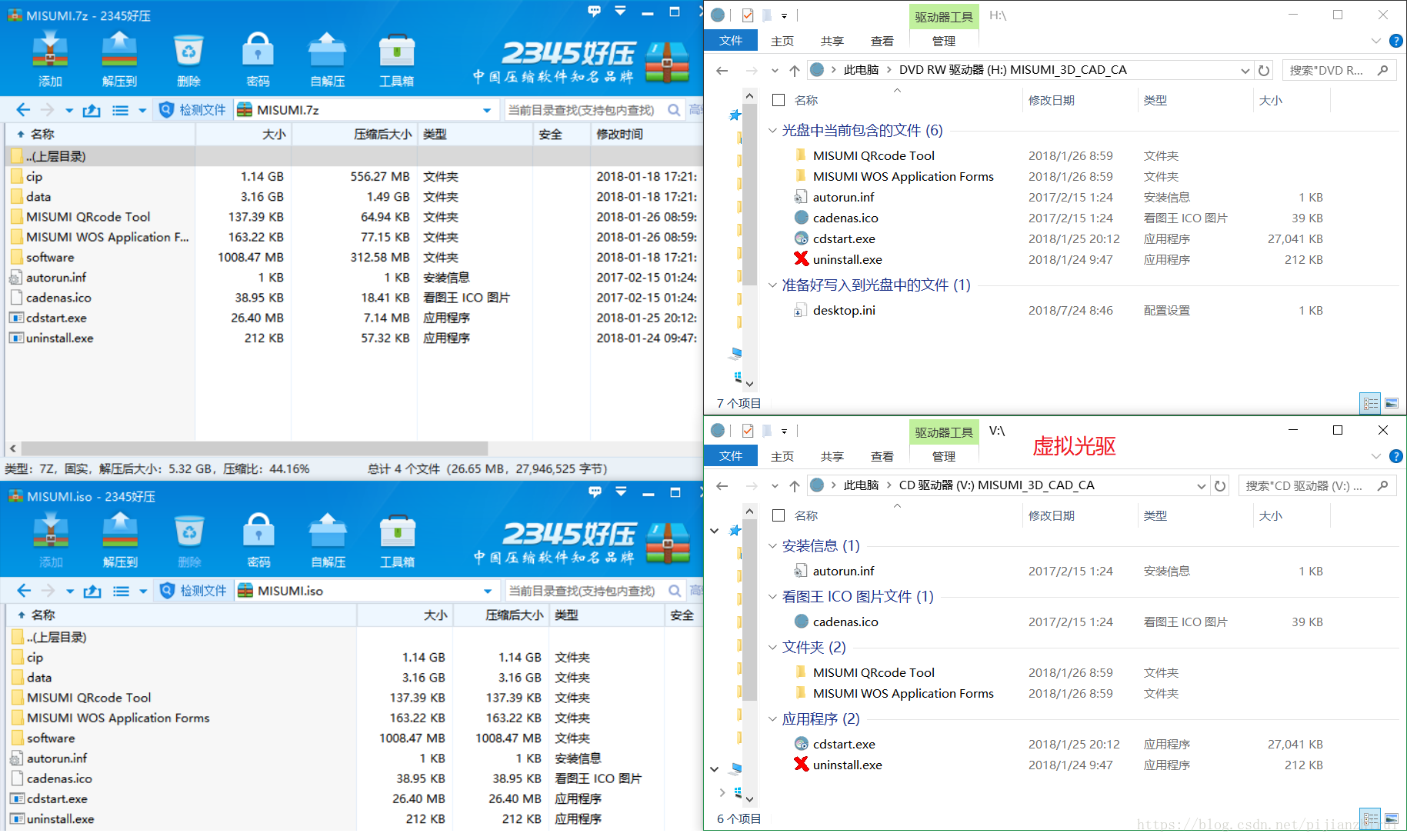Click refresh icon in V: drive explorer
This screenshot has width=1407, height=840.
[x=1220, y=485]
